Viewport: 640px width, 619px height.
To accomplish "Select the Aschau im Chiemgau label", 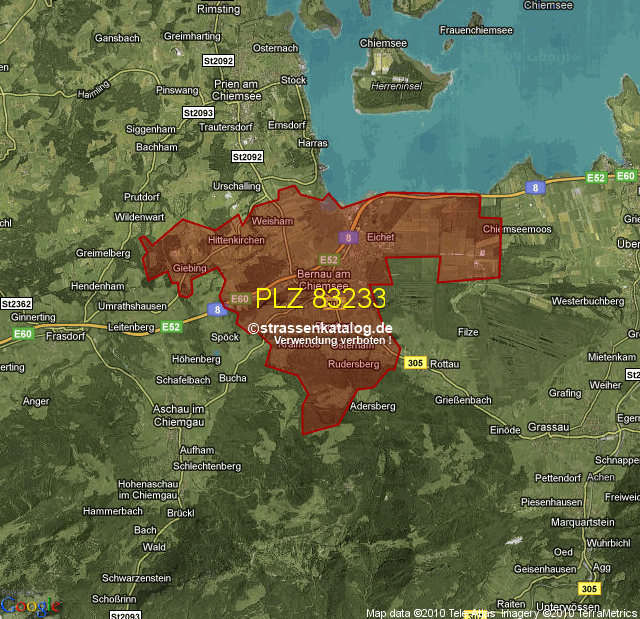I will coord(190,417).
